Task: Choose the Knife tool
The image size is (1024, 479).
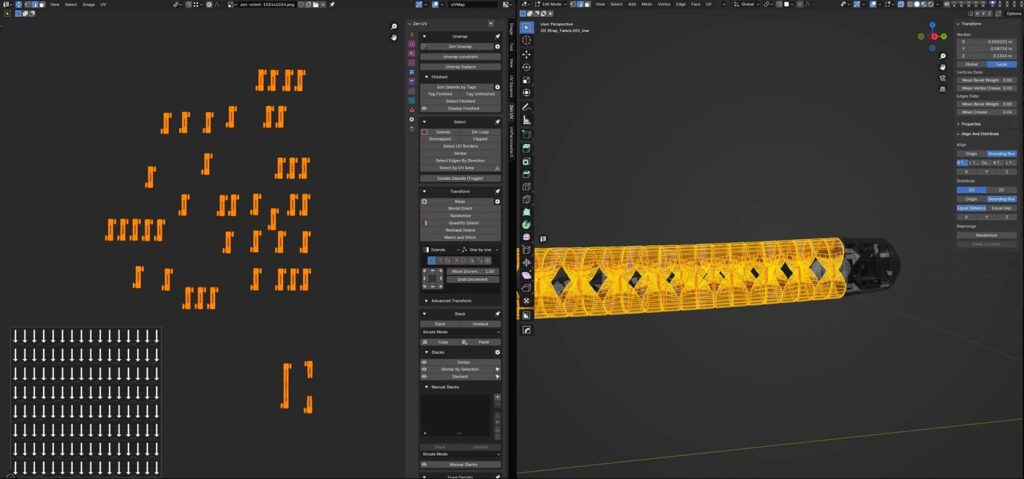Action: [526, 199]
